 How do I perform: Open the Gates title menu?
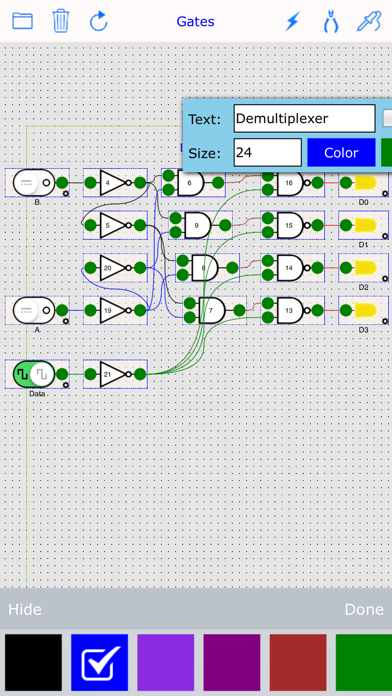tap(195, 21)
